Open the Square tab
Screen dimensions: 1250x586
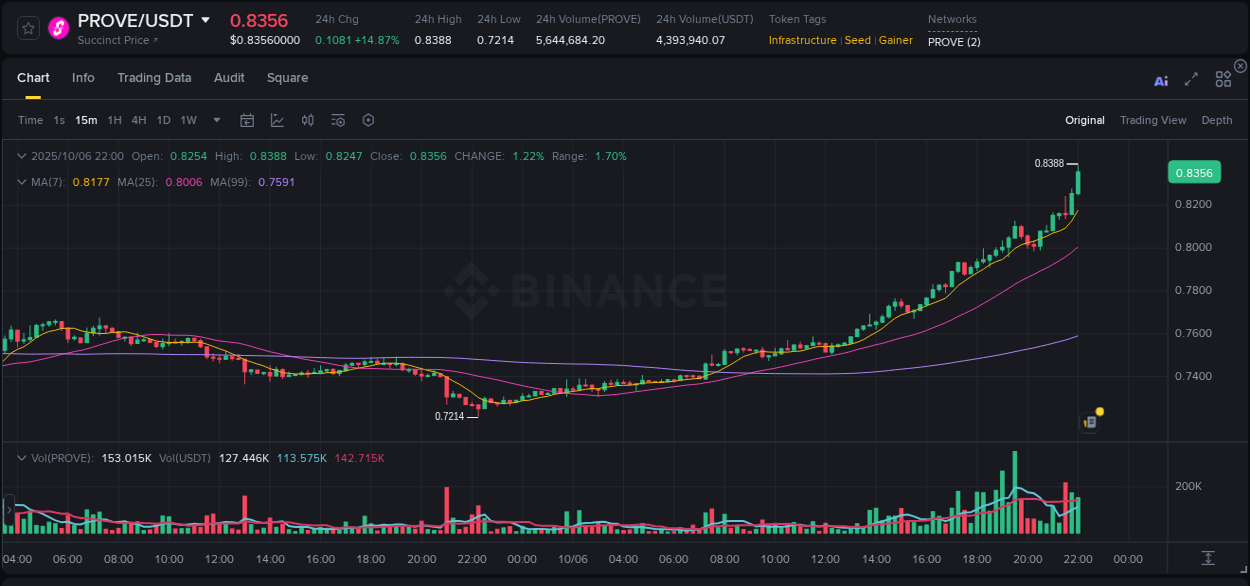pyautogui.click(x=287, y=77)
